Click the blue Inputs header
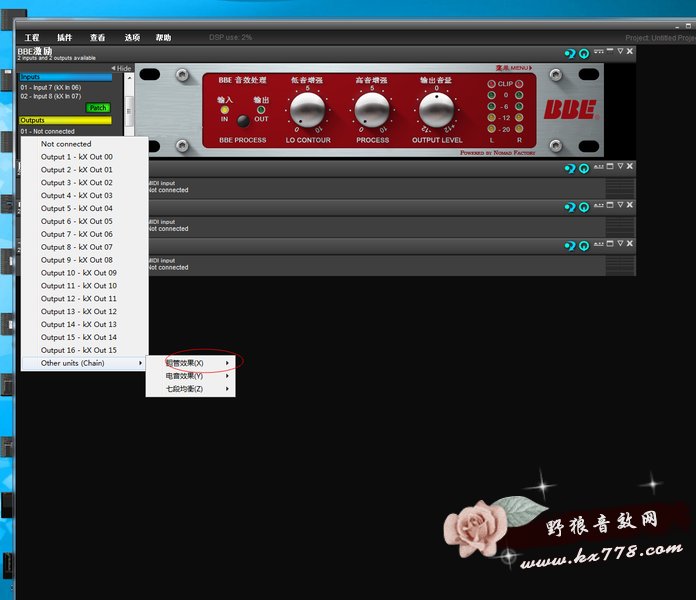 (x=66, y=77)
